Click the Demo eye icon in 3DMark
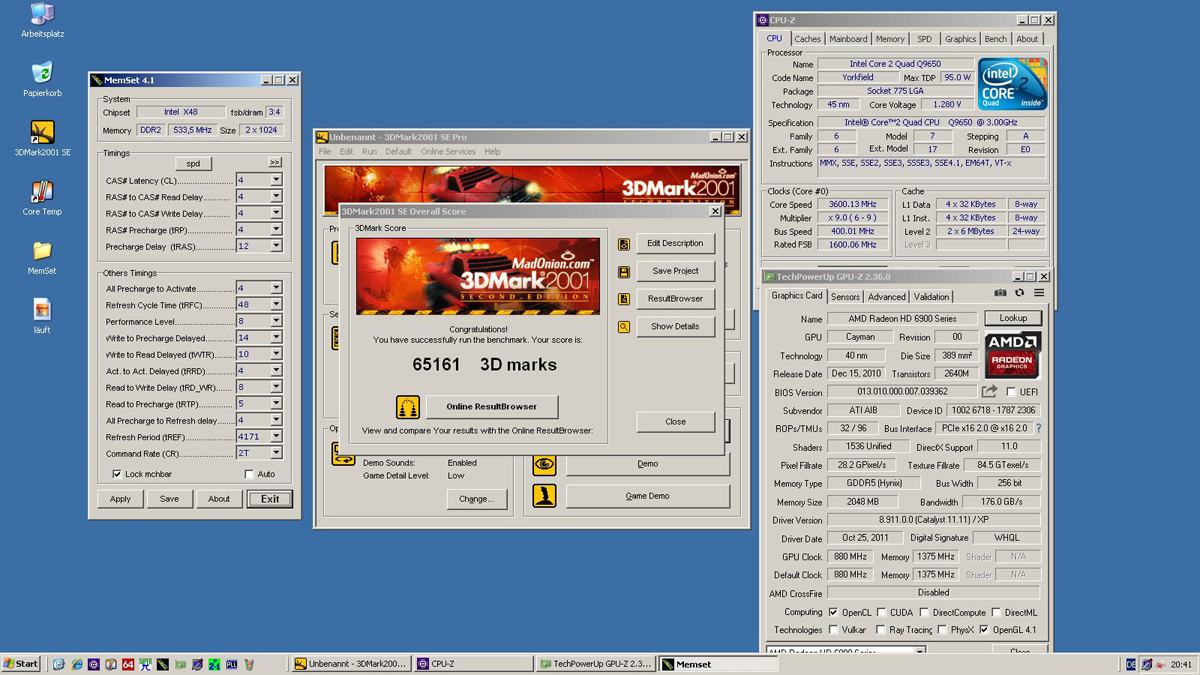This screenshot has height=675, width=1200. point(544,464)
